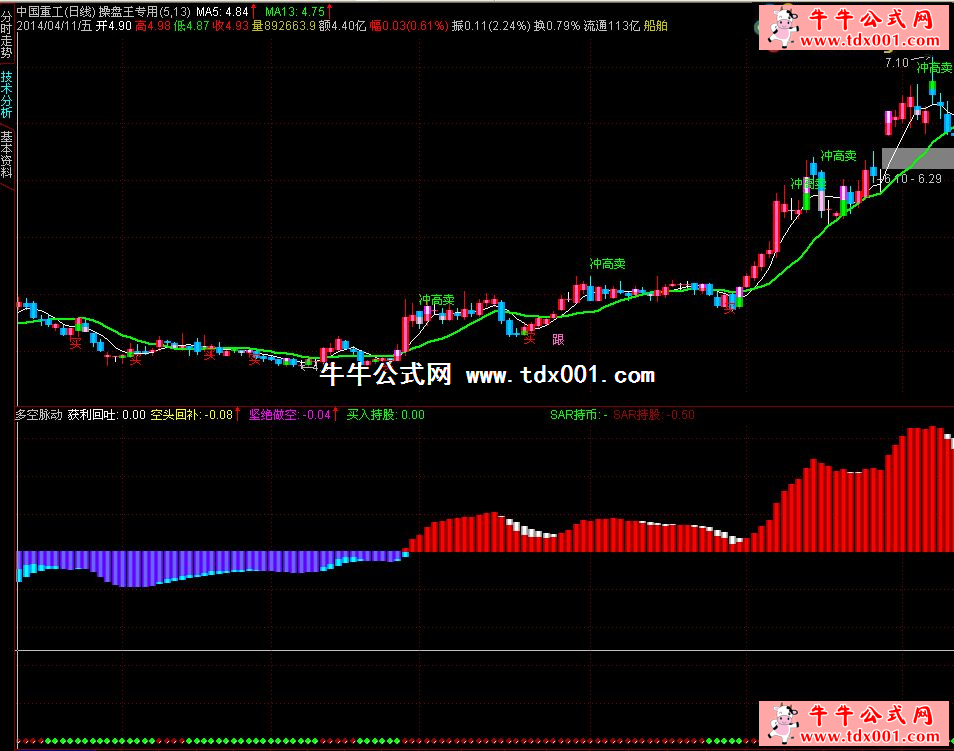Viewport: 954px width, 751px height.
Task: Switch to the 技术分析 side tab
Action: [x=7, y=95]
